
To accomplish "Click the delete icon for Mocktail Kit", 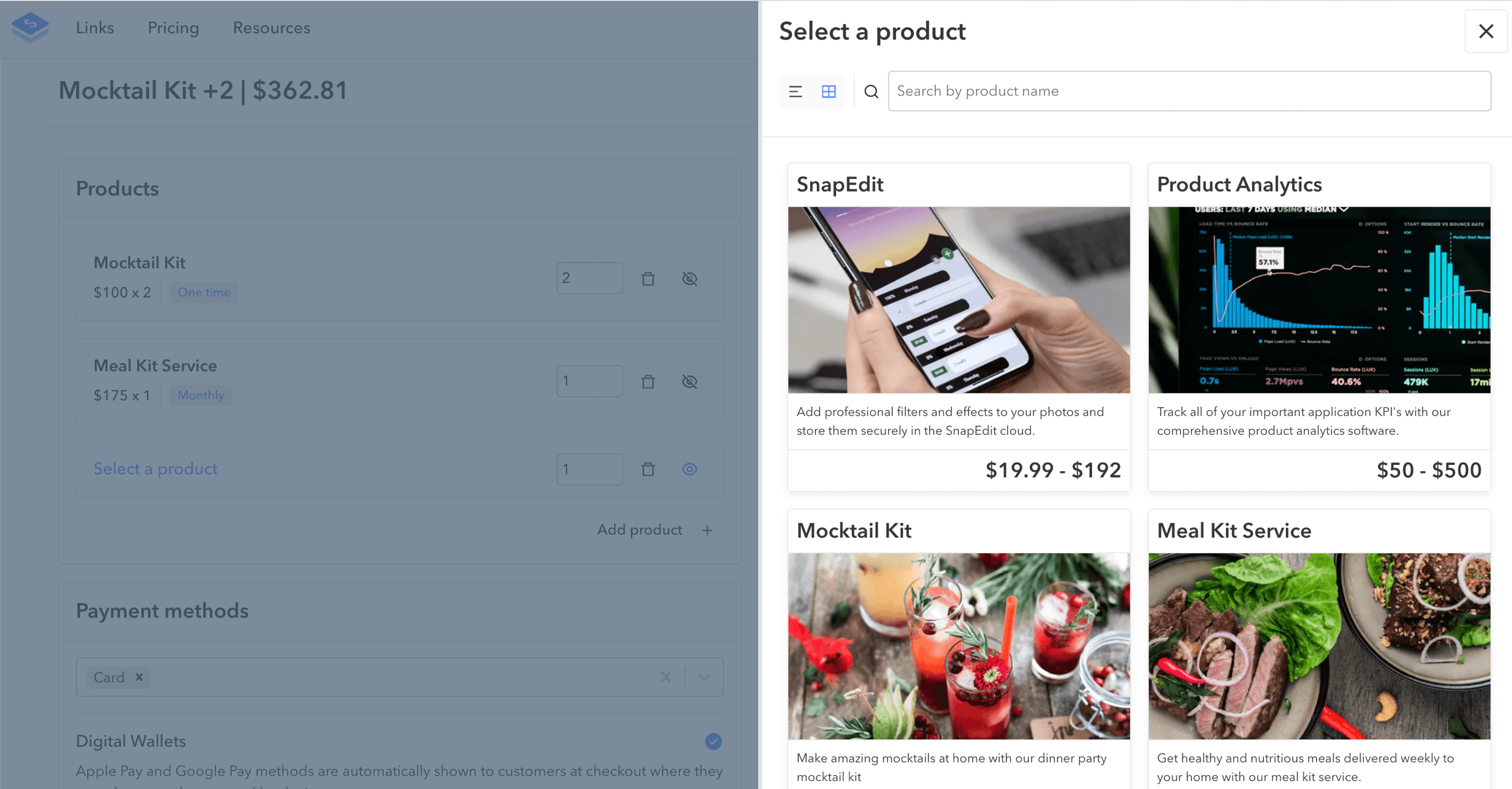I will click(648, 277).
